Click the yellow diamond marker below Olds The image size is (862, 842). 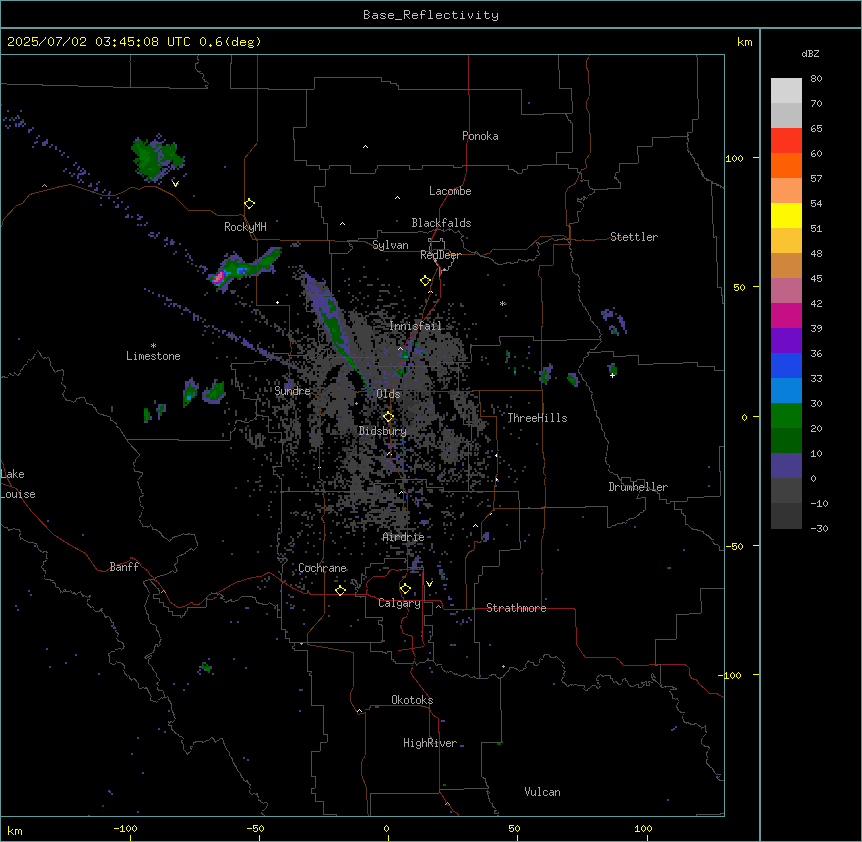[x=388, y=417]
